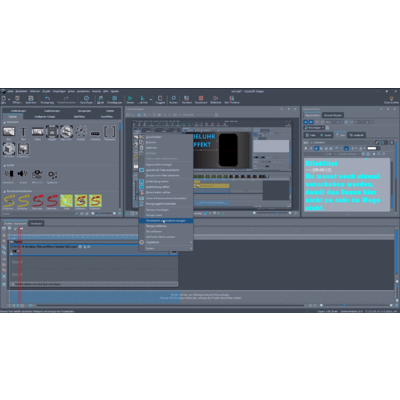Click the green play button in the toolbar
This screenshot has height=400, width=400.
[x=130, y=99]
